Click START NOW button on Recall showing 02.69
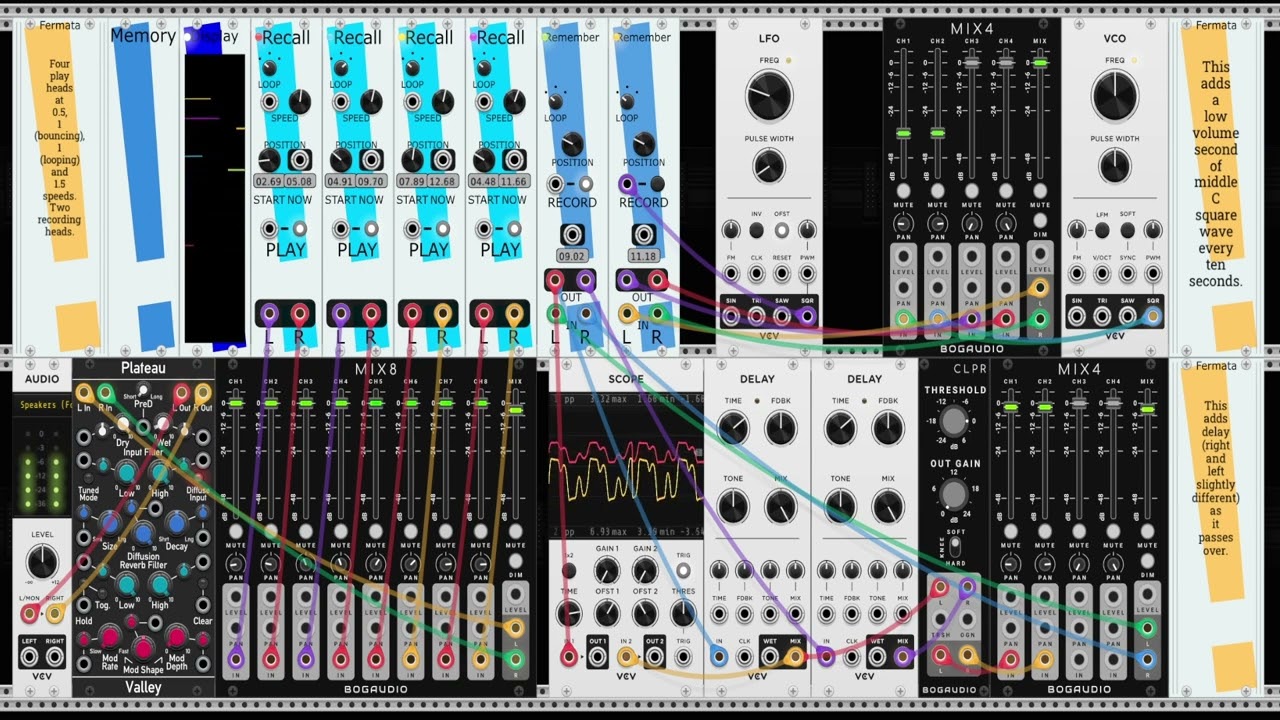 click(x=299, y=229)
